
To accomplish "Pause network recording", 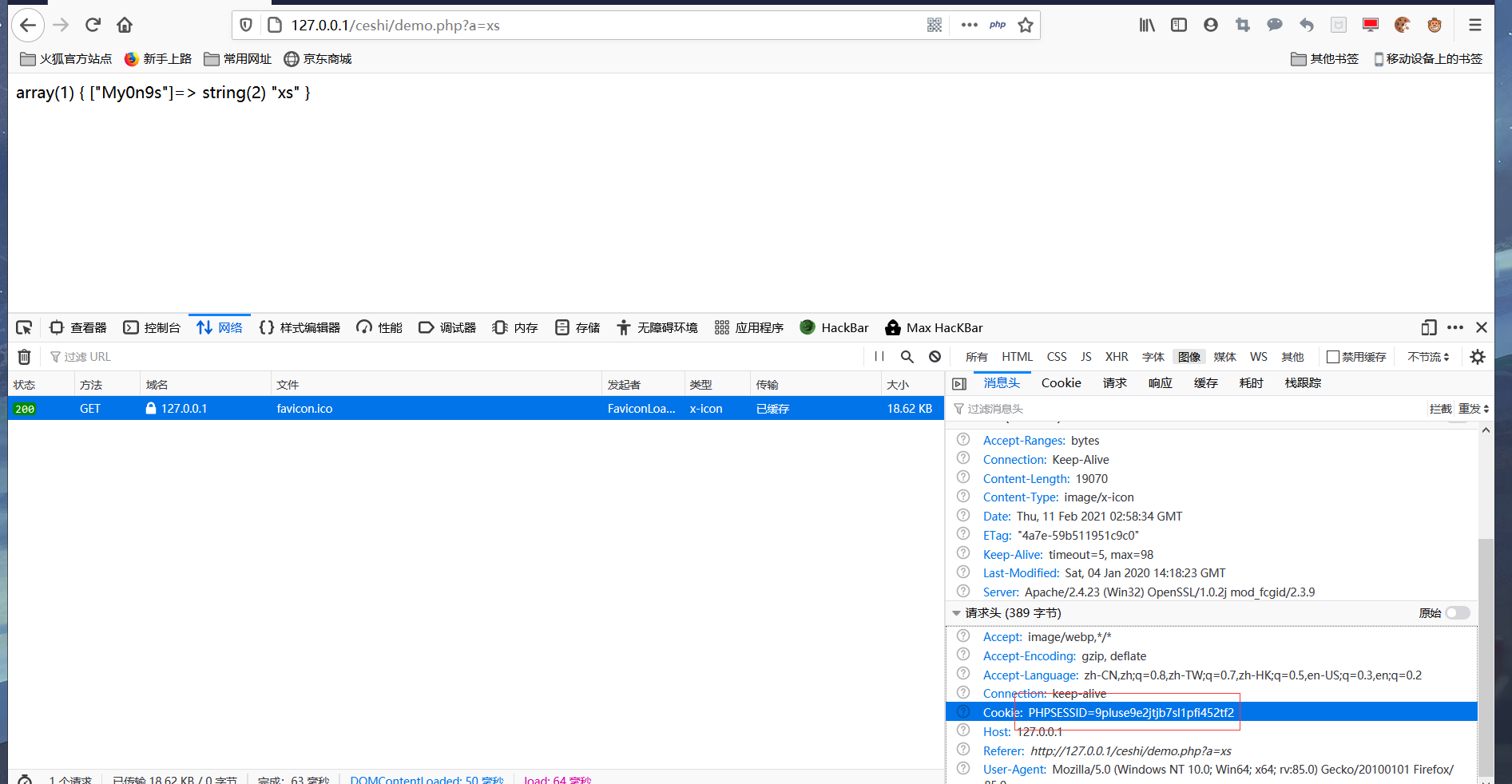I will click(x=879, y=357).
